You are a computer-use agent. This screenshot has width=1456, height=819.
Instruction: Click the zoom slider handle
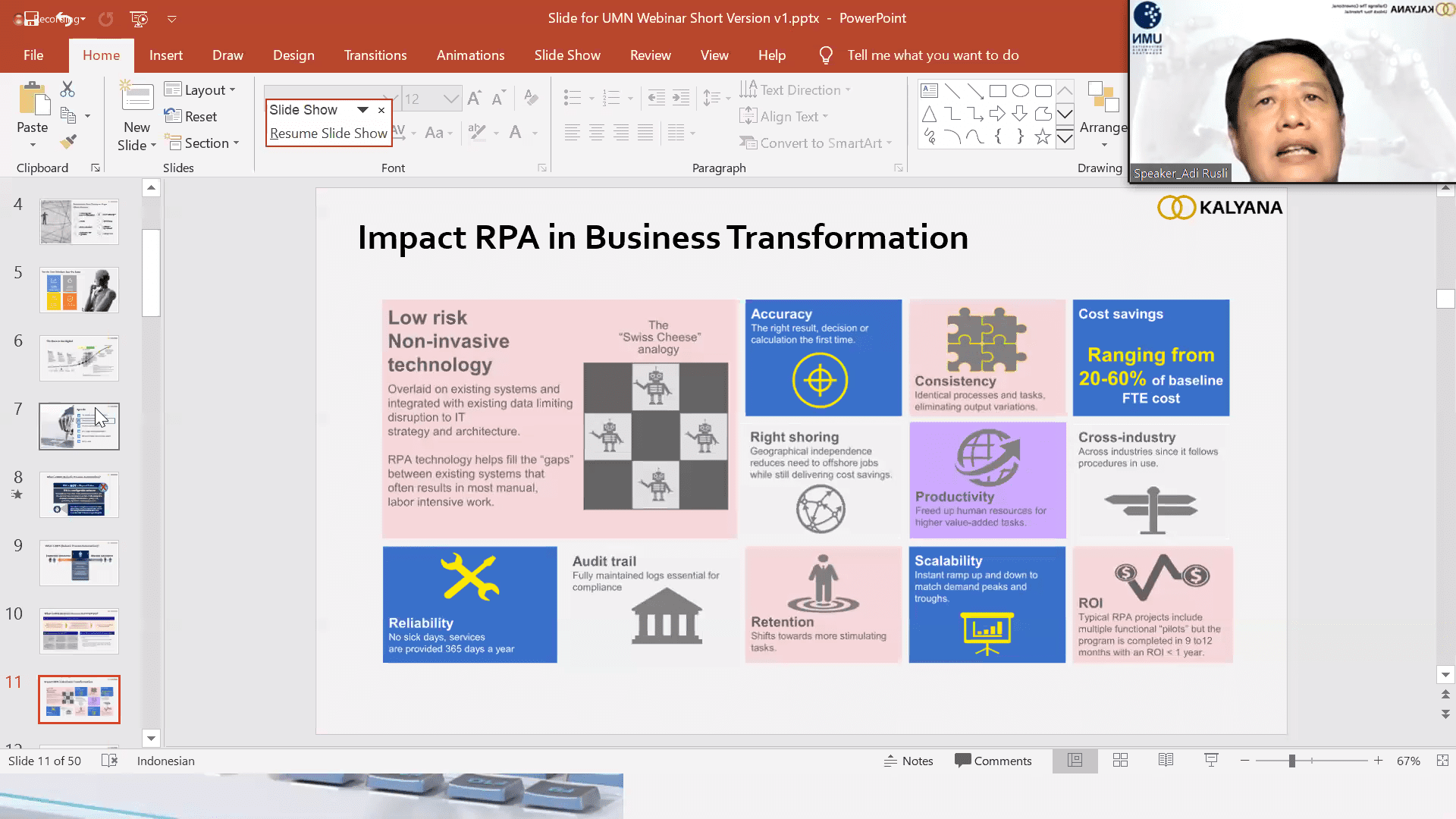1291,761
